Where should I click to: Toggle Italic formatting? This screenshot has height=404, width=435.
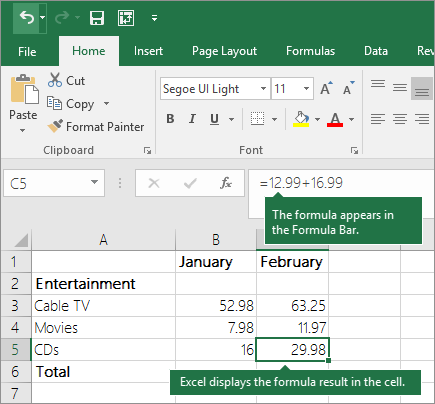[x=192, y=119]
